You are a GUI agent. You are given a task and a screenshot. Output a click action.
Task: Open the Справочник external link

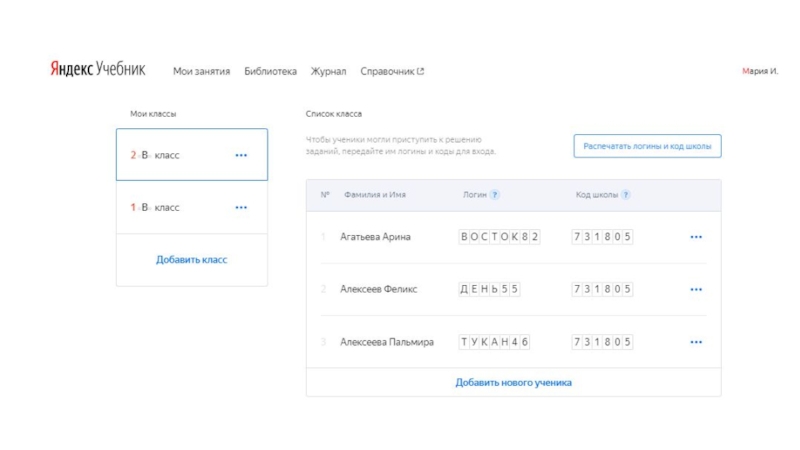point(392,72)
